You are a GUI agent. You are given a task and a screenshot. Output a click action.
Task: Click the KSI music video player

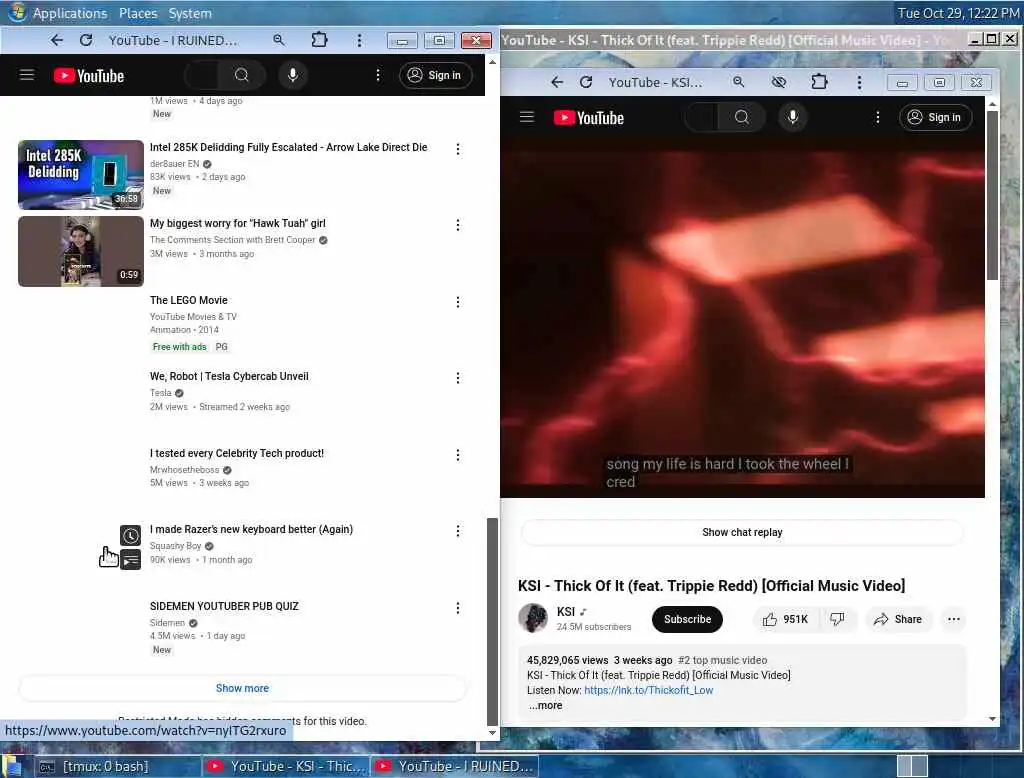743,318
